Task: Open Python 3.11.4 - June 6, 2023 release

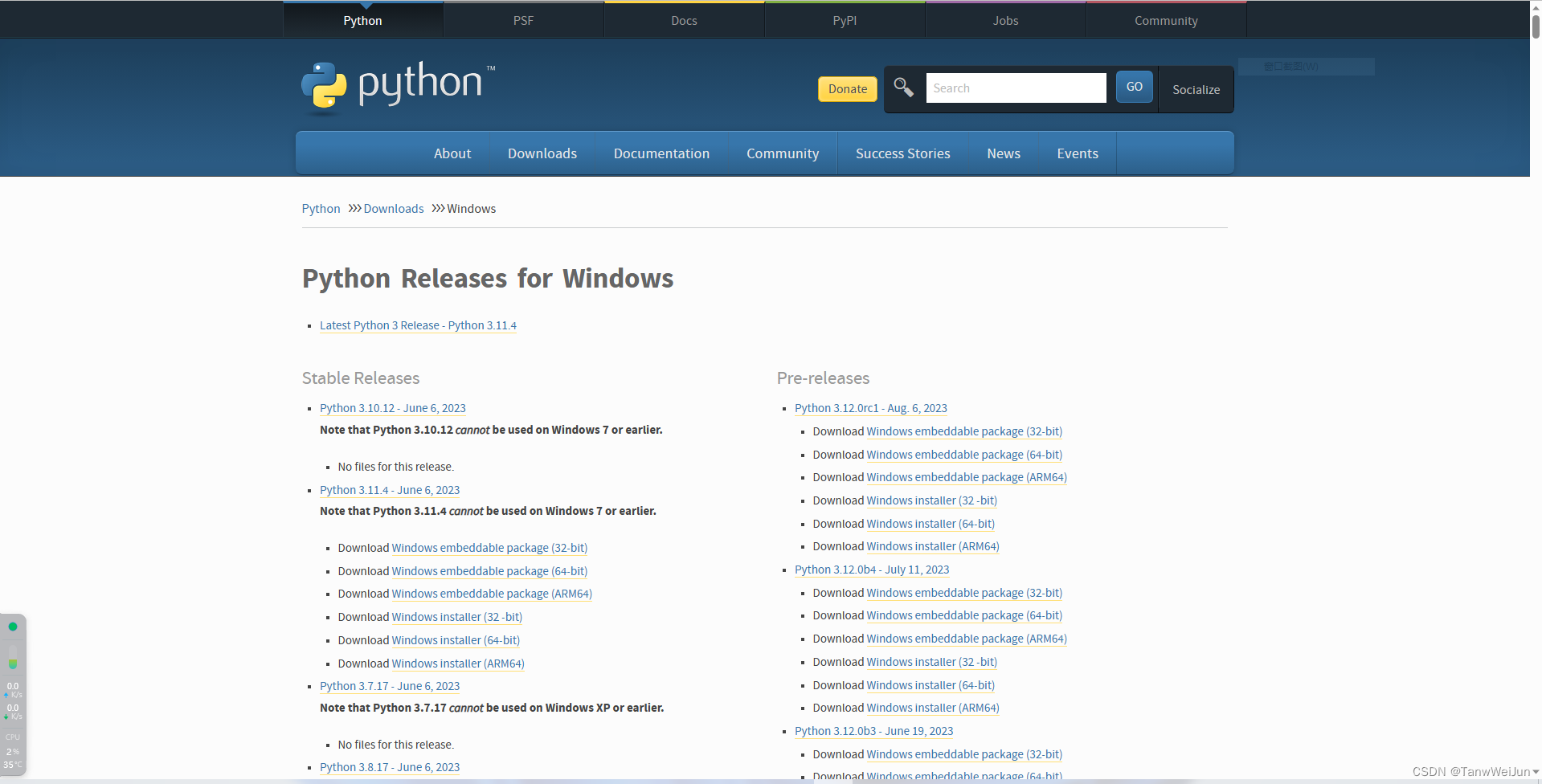Action: (390, 490)
